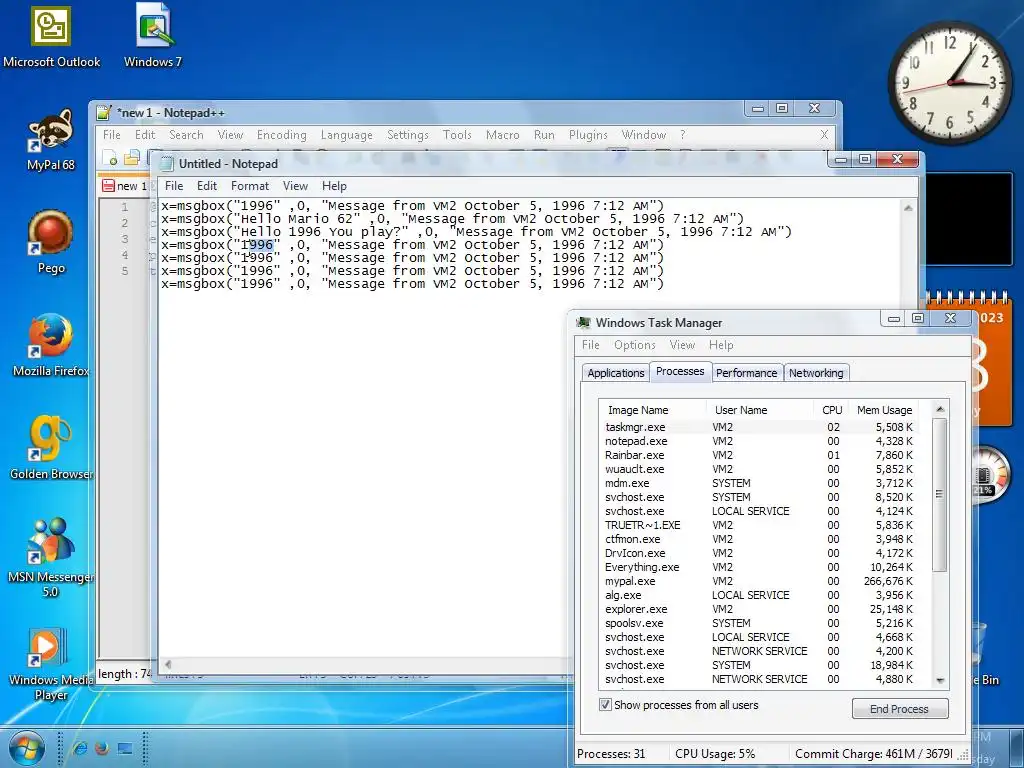This screenshot has width=1024, height=768.
Task: Launch Internet Explorer from quick launch
Action: [80, 748]
